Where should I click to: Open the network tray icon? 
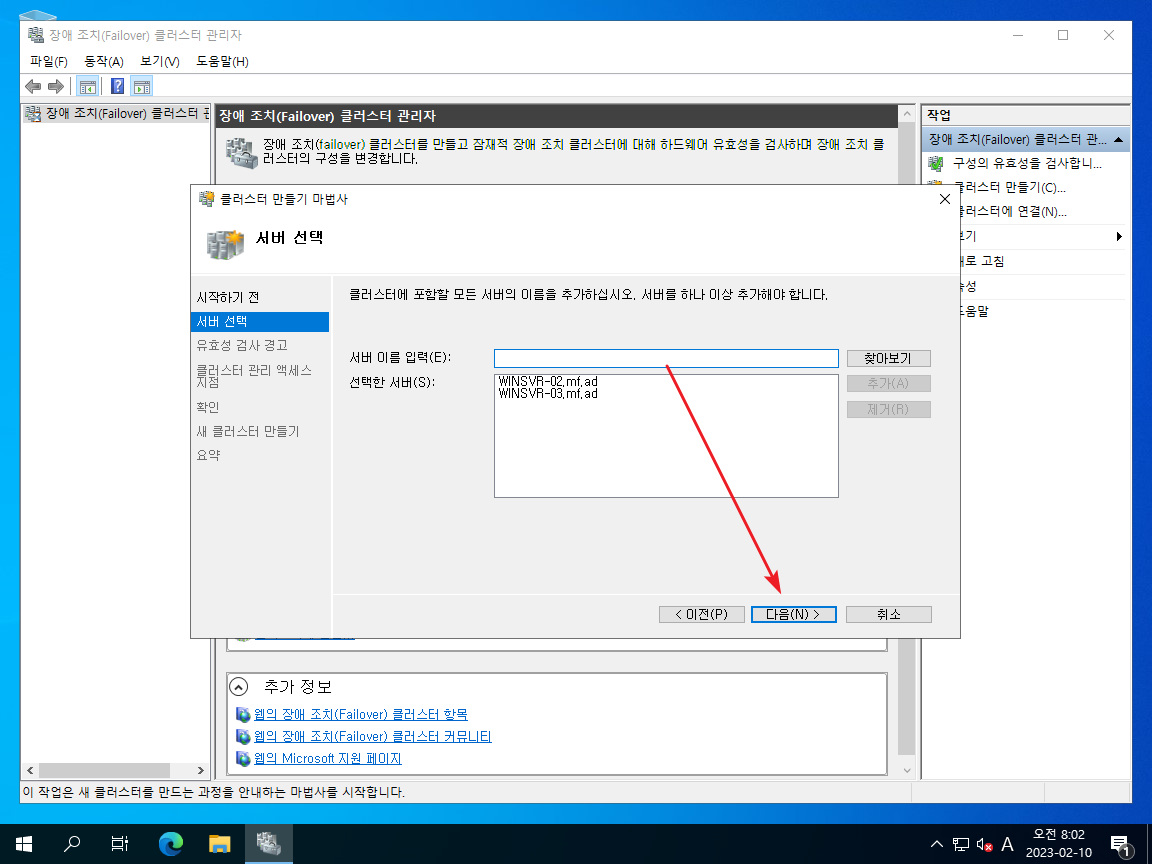coord(960,844)
